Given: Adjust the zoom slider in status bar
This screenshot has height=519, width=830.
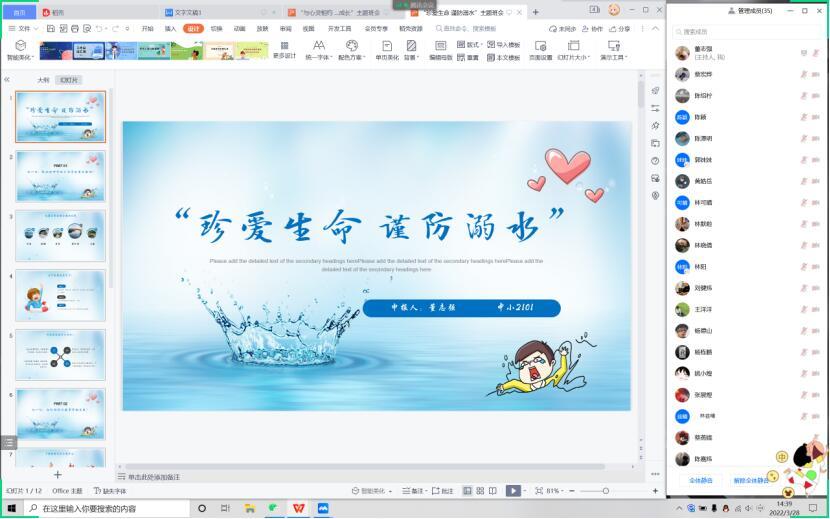Looking at the screenshot, I should coord(606,491).
